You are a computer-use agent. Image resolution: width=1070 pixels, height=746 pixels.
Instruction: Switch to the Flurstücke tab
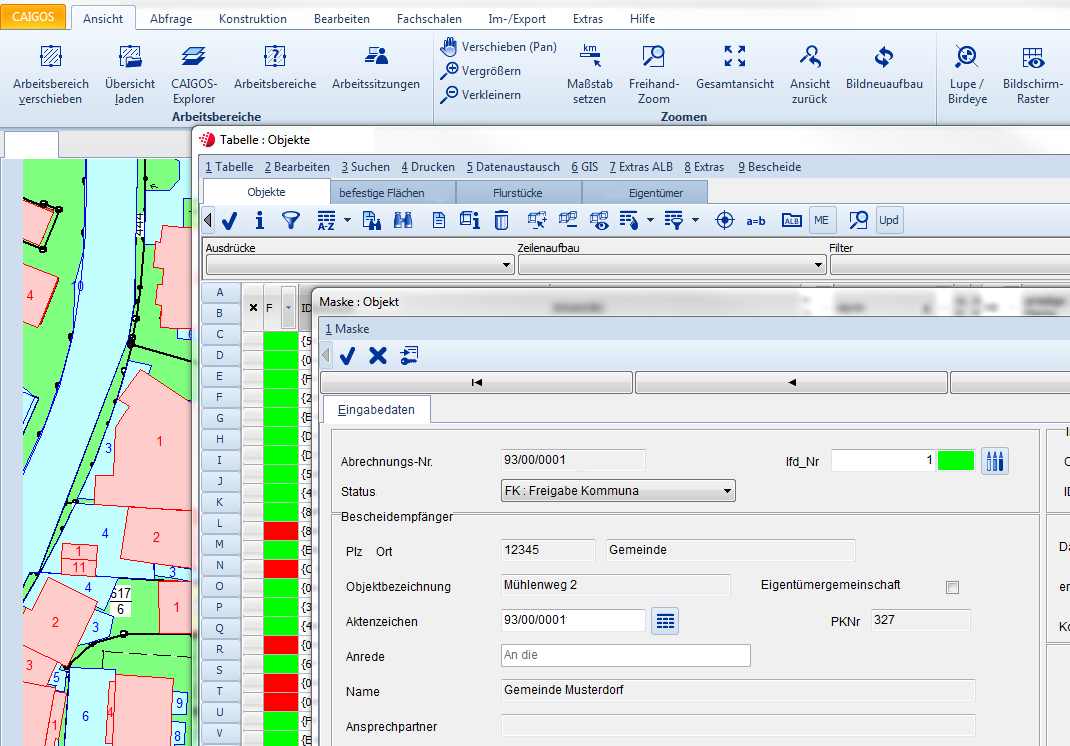click(x=518, y=192)
